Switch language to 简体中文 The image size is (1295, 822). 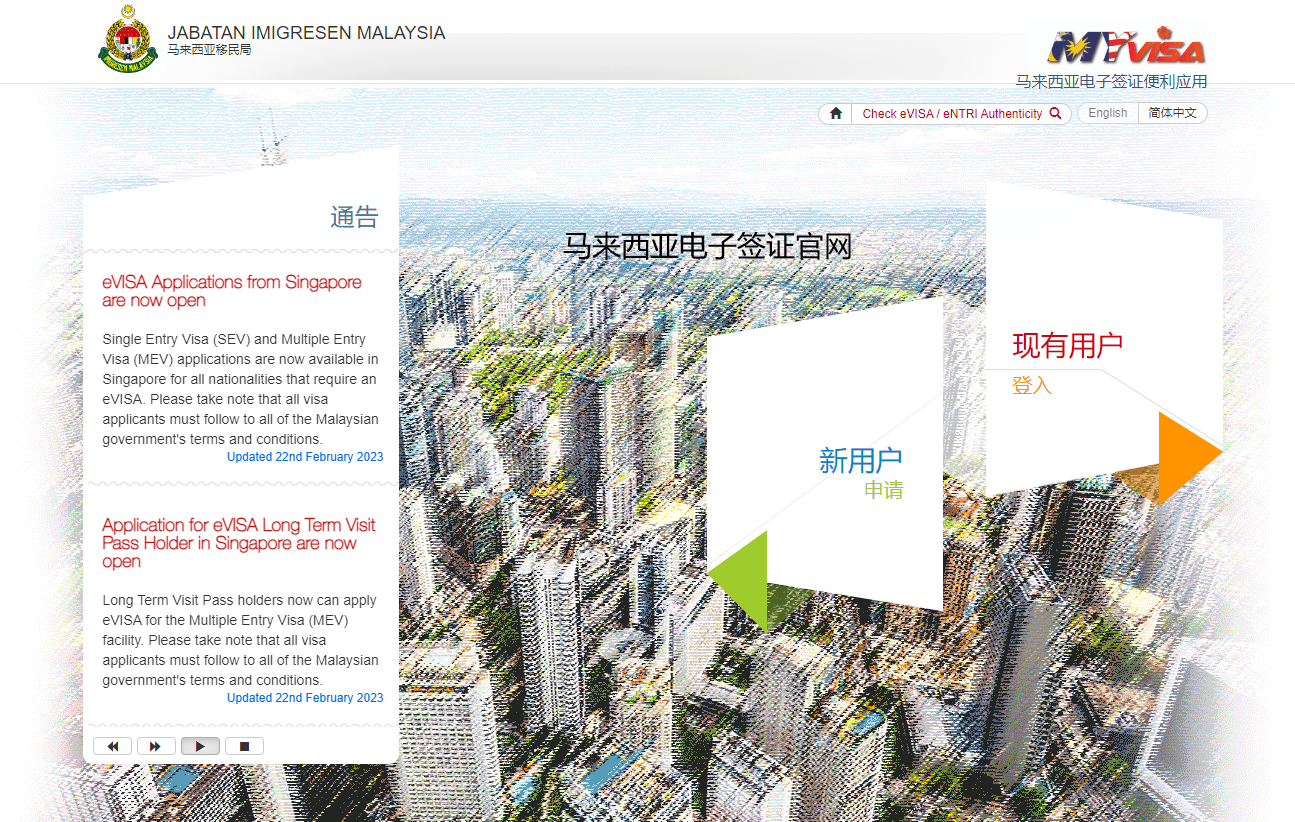1172,114
